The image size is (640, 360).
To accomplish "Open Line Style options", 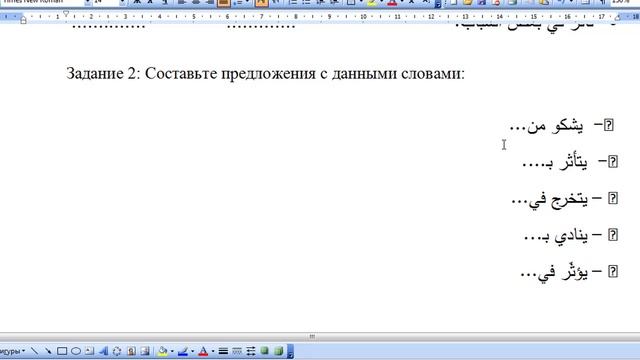I will point(223,351).
